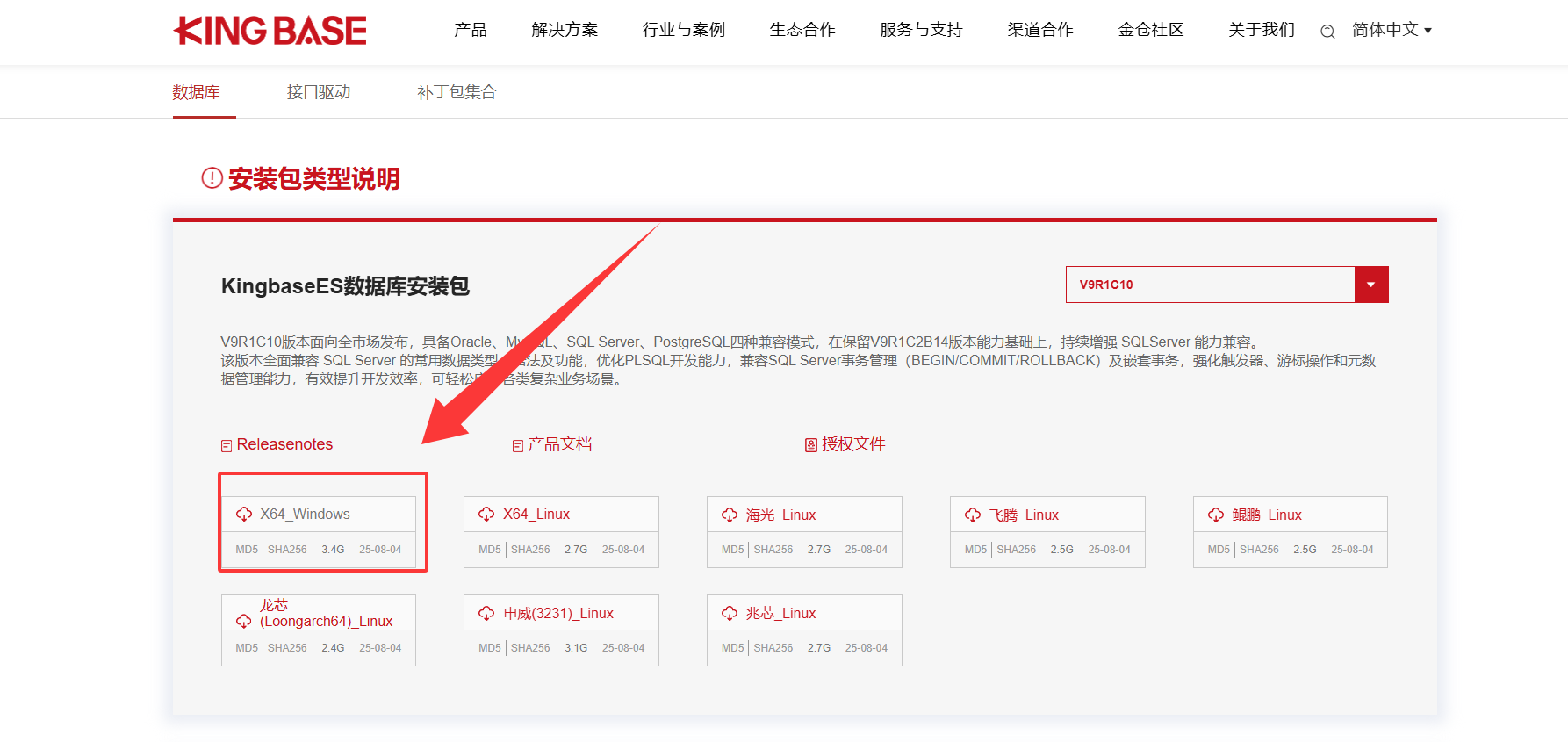Screen dimensions: 1568x742
Task: Click the Releasenotes document icon
Action: [x=227, y=446]
